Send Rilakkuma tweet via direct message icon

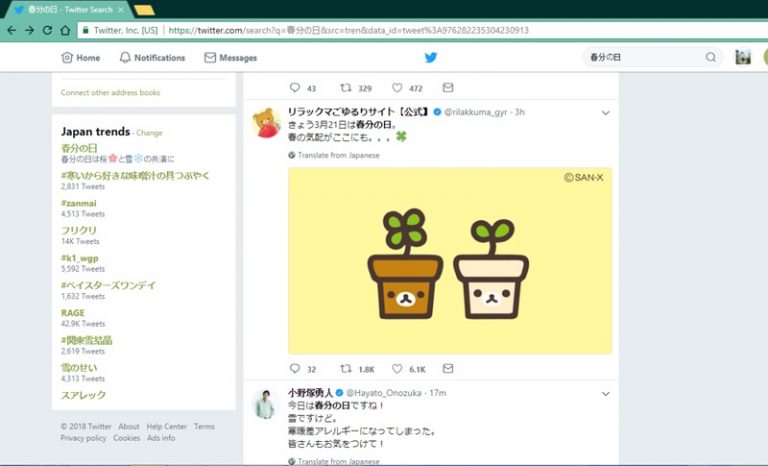(x=448, y=368)
